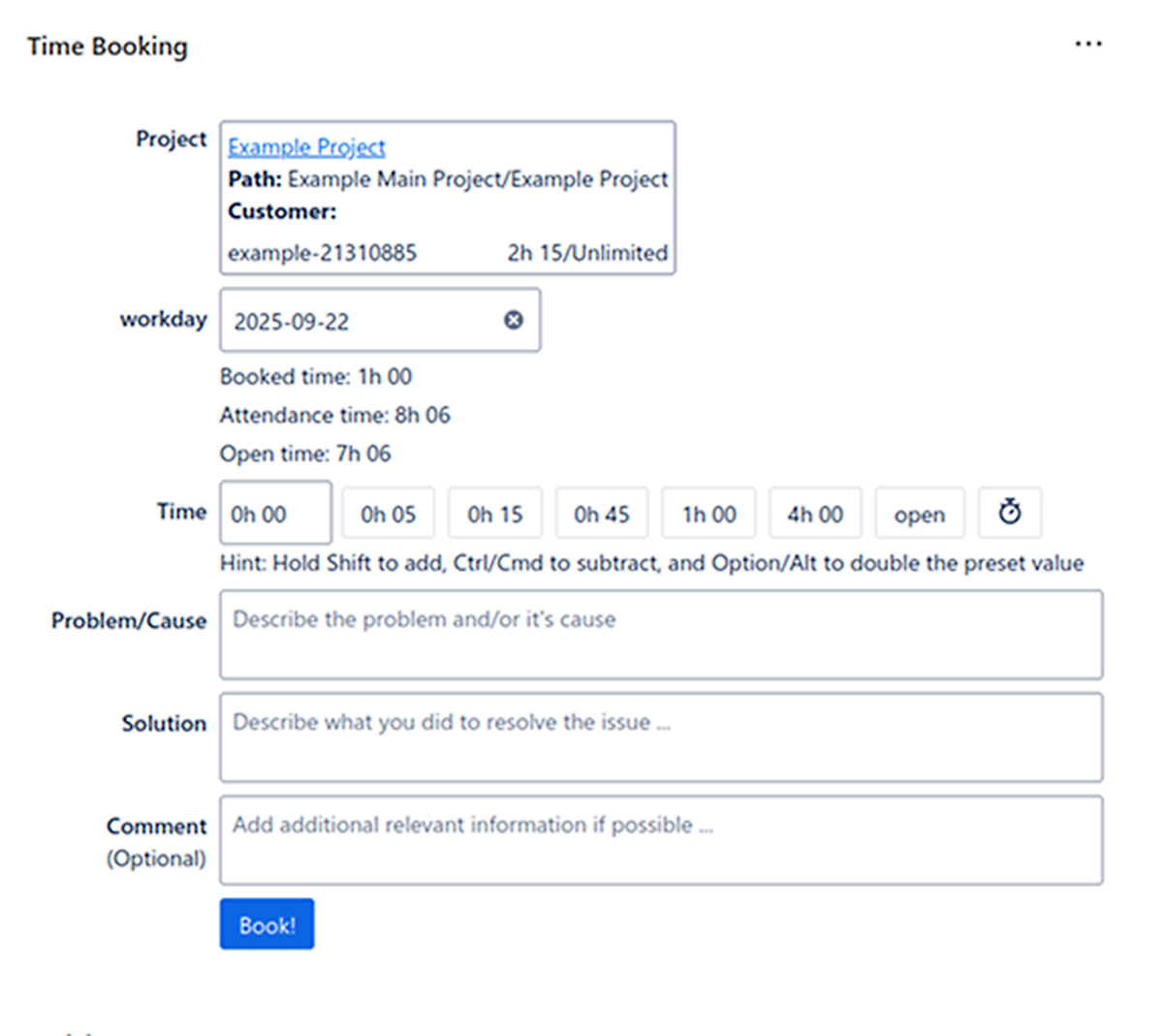Set time to the 4h 00 preset
Image resolution: width=1163 pixels, height=1036 pixels.
815,514
